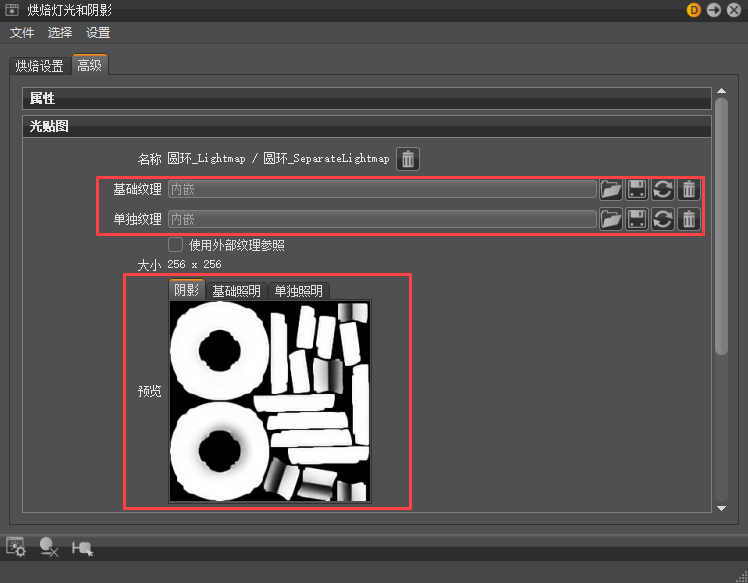Close the 烘焙灯光和阴影 window

point(734,10)
